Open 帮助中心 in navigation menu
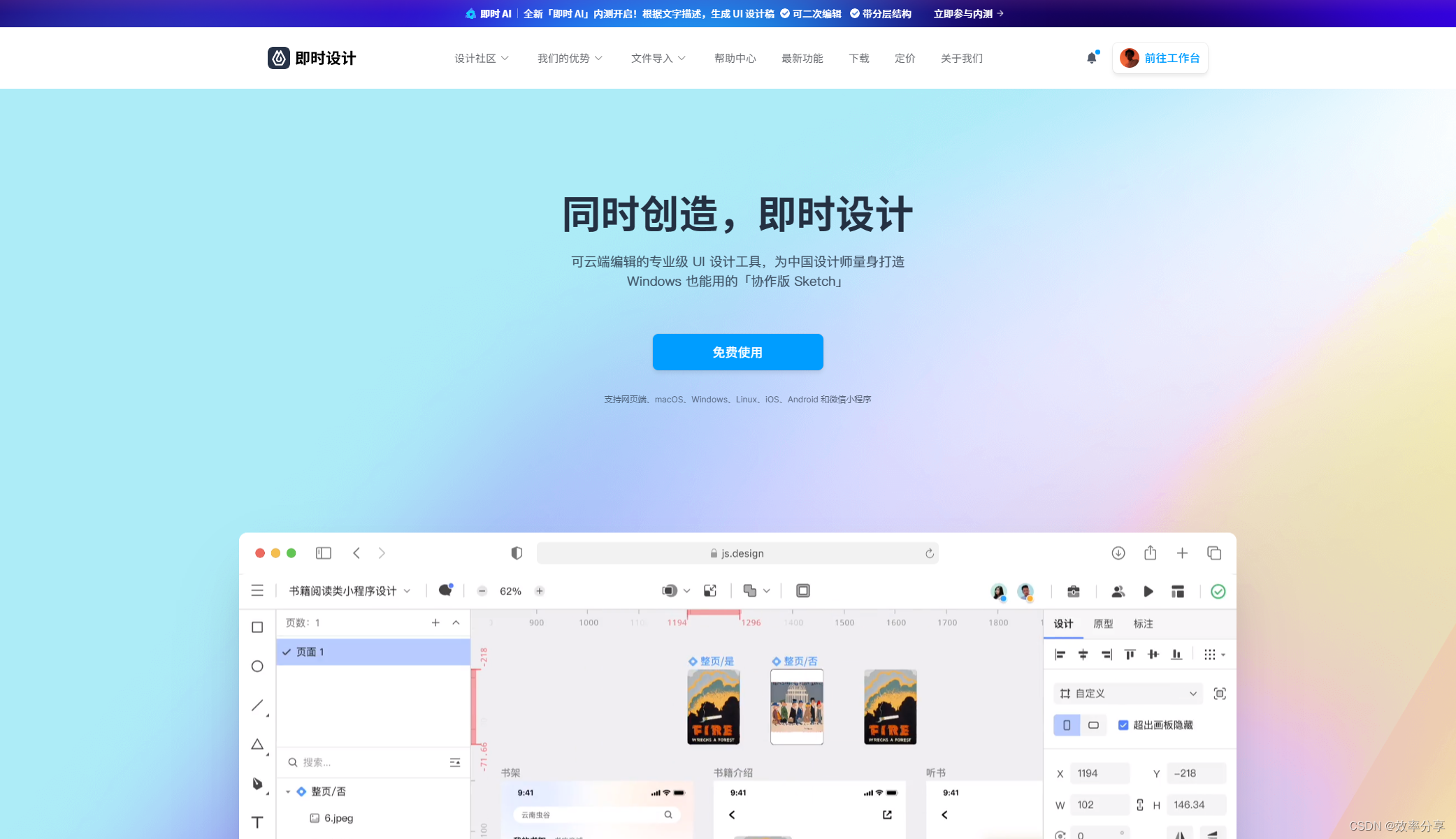This screenshot has width=1456, height=839. tap(735, 58)
